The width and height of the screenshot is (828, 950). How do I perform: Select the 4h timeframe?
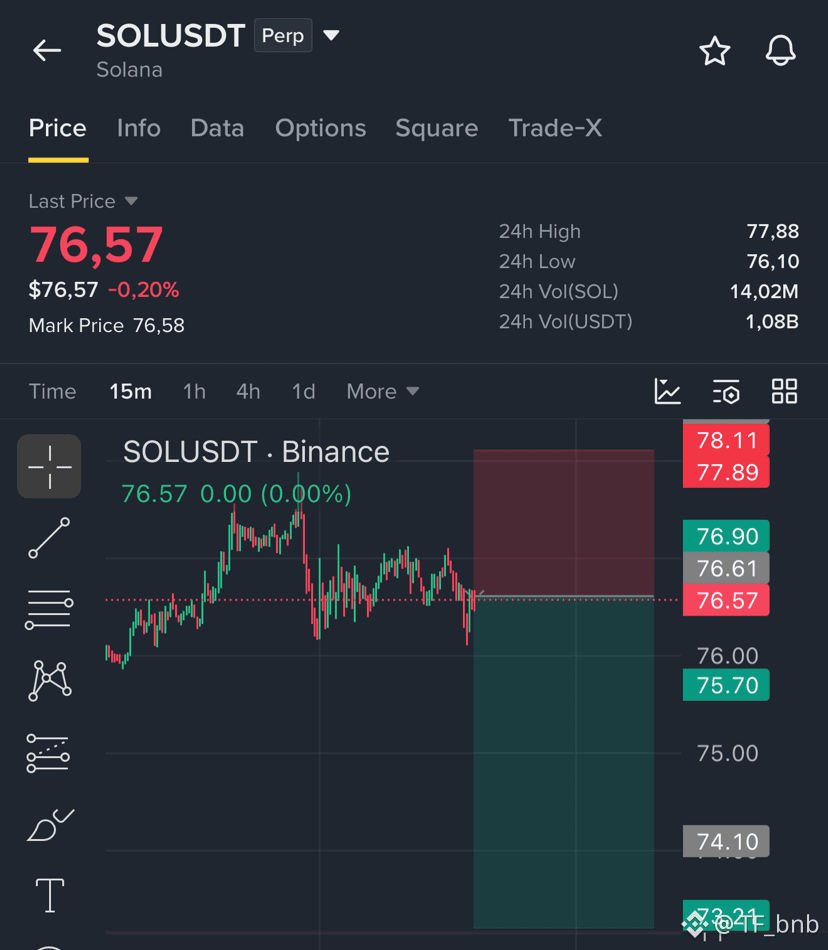(248, 391)
